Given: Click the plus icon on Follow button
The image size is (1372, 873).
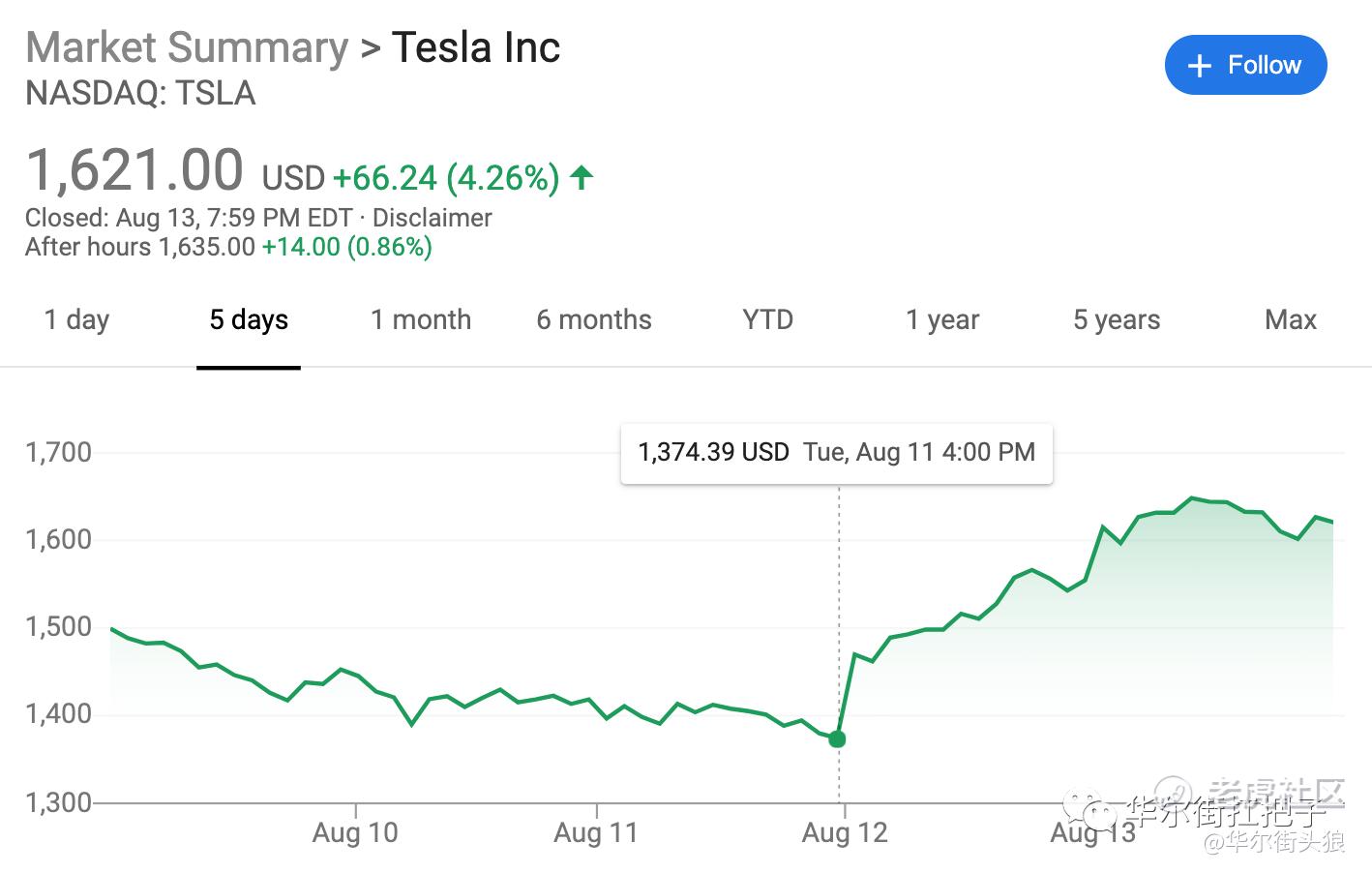Looking at the screenshot, I should point(1199,66).
